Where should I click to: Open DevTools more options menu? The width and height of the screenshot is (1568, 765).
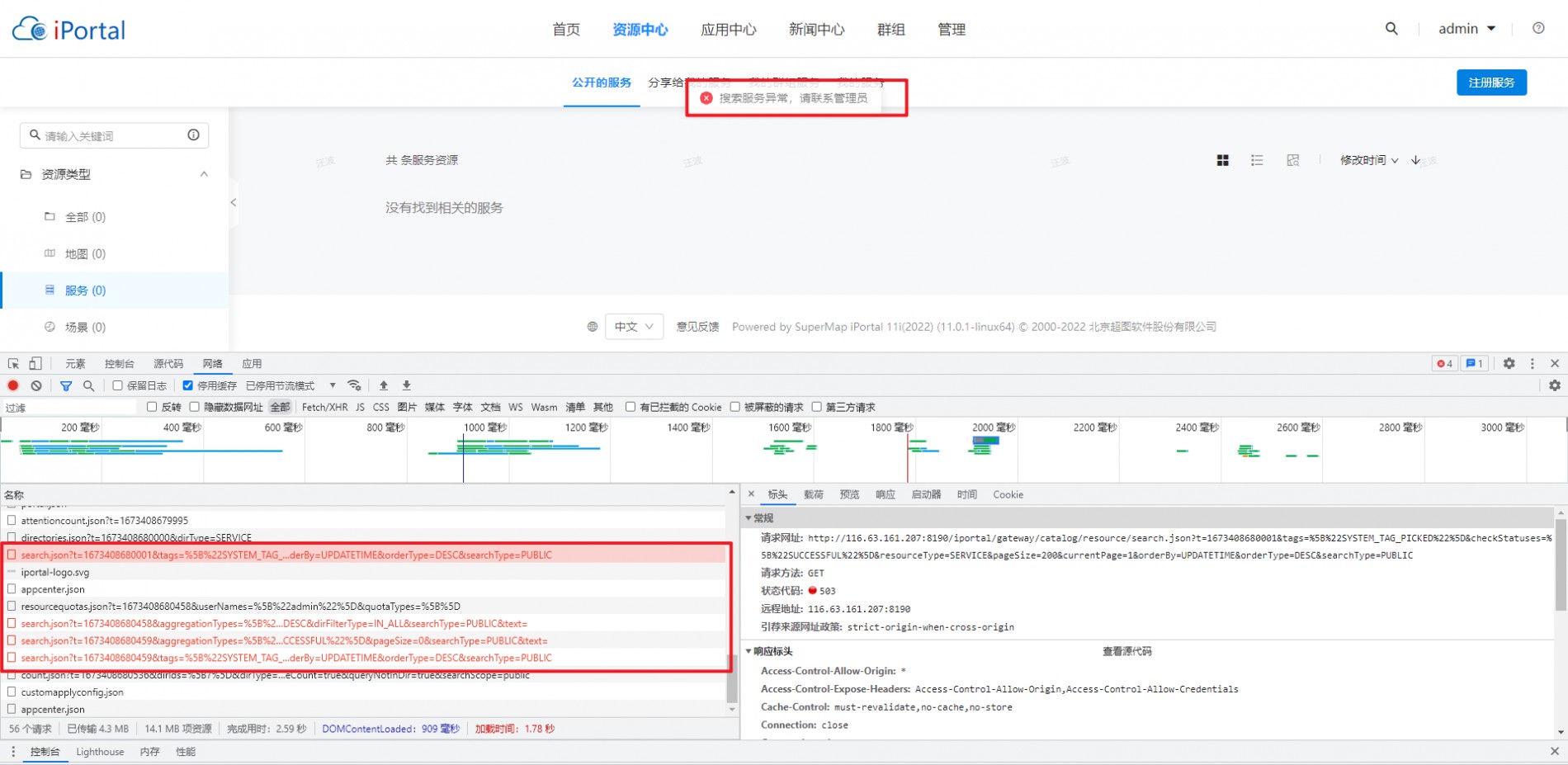[x=1533, y=363]
